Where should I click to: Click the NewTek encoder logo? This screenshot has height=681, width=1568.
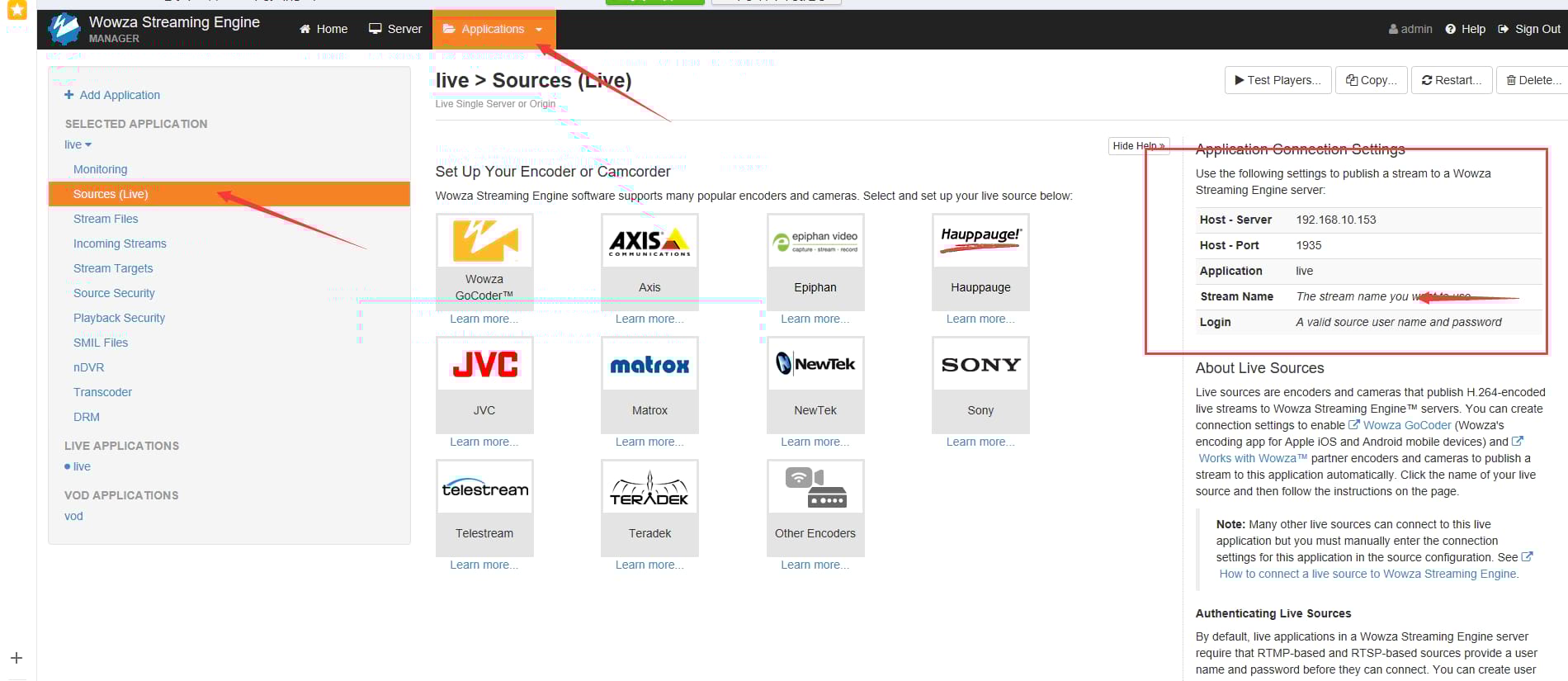(x=815, y=364)
